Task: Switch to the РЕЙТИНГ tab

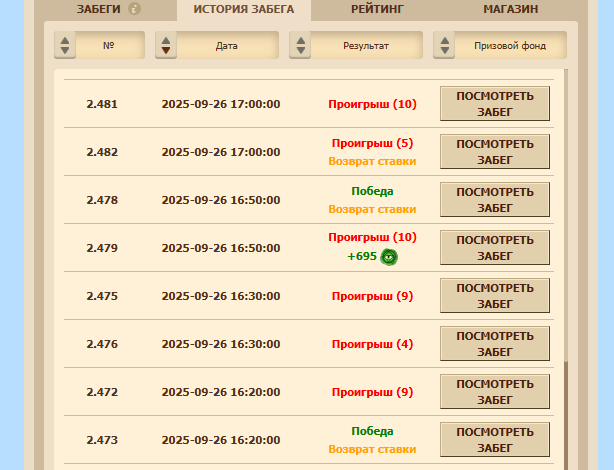Action: click(x=377, y=9)
